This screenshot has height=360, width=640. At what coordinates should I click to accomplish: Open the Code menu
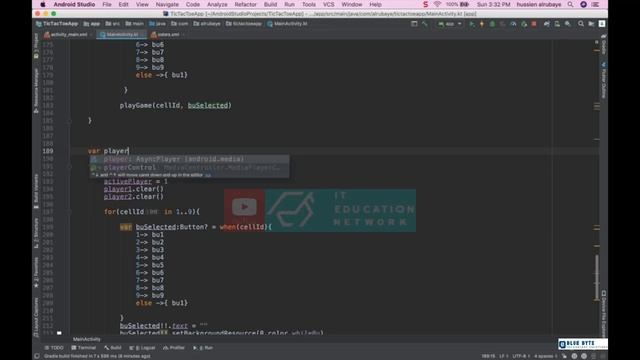pyautogui.click(x=193, y=4)
